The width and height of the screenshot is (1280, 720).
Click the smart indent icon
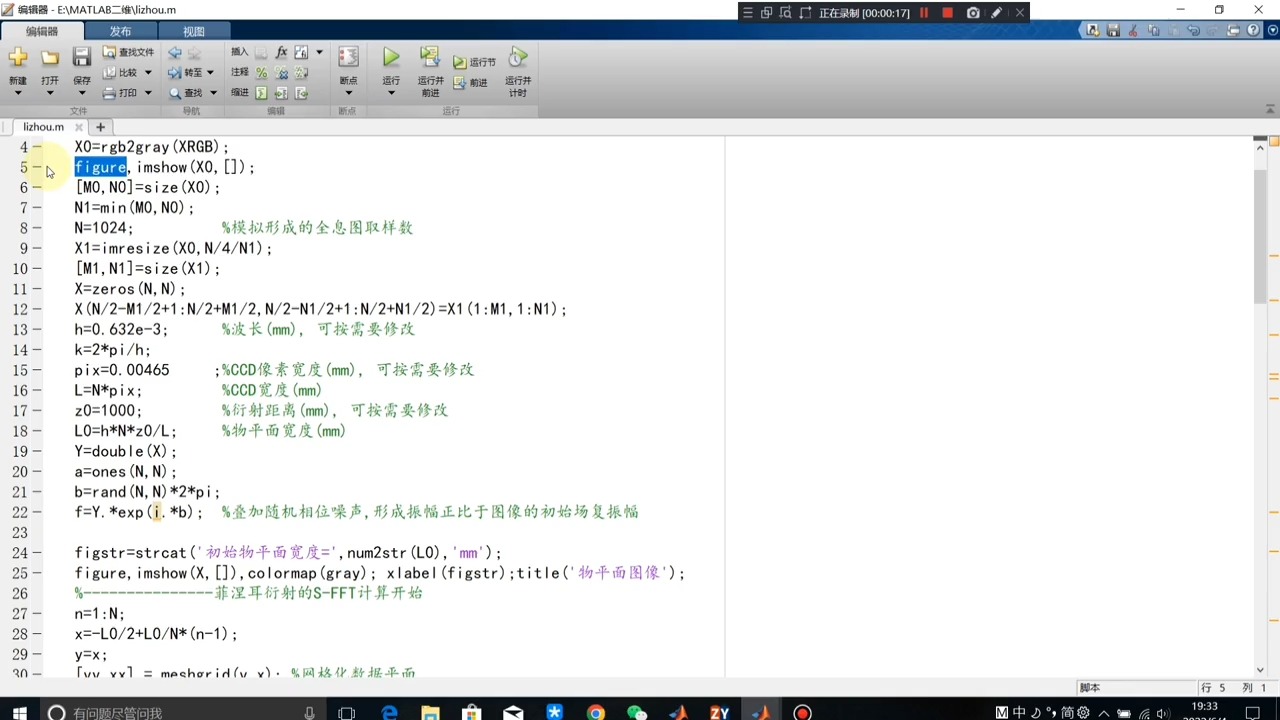tap(261, 93)
